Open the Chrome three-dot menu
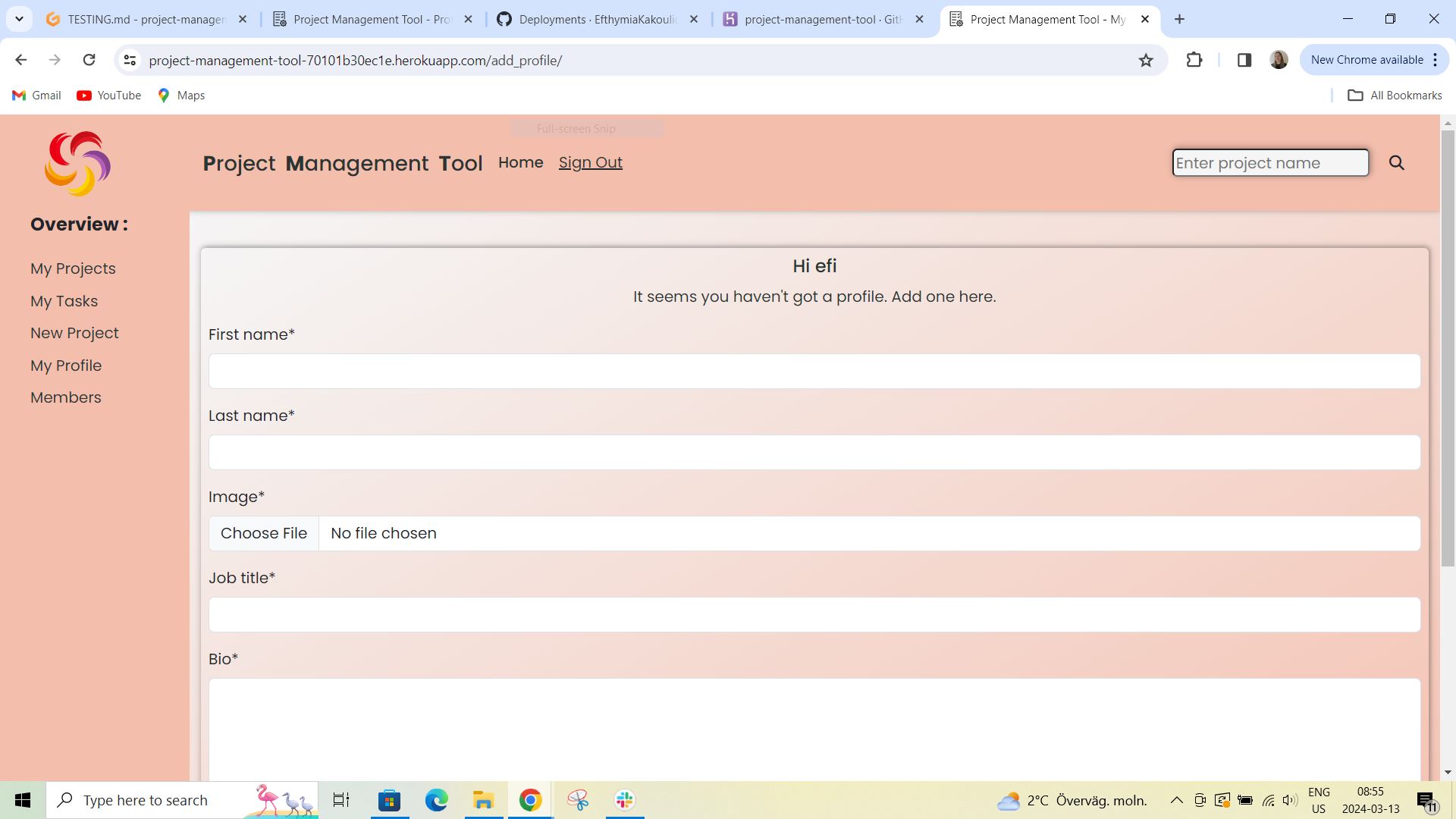Screen dimensions: 1456x819 pos(1436,59)
